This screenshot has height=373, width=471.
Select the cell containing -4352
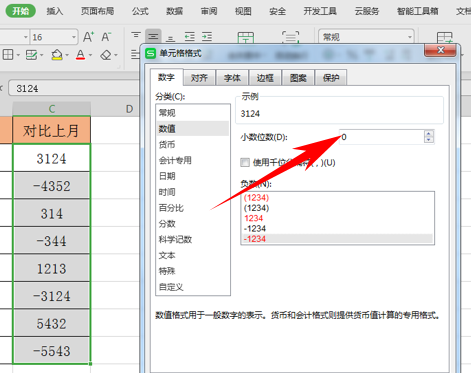(x=52, y=186)
